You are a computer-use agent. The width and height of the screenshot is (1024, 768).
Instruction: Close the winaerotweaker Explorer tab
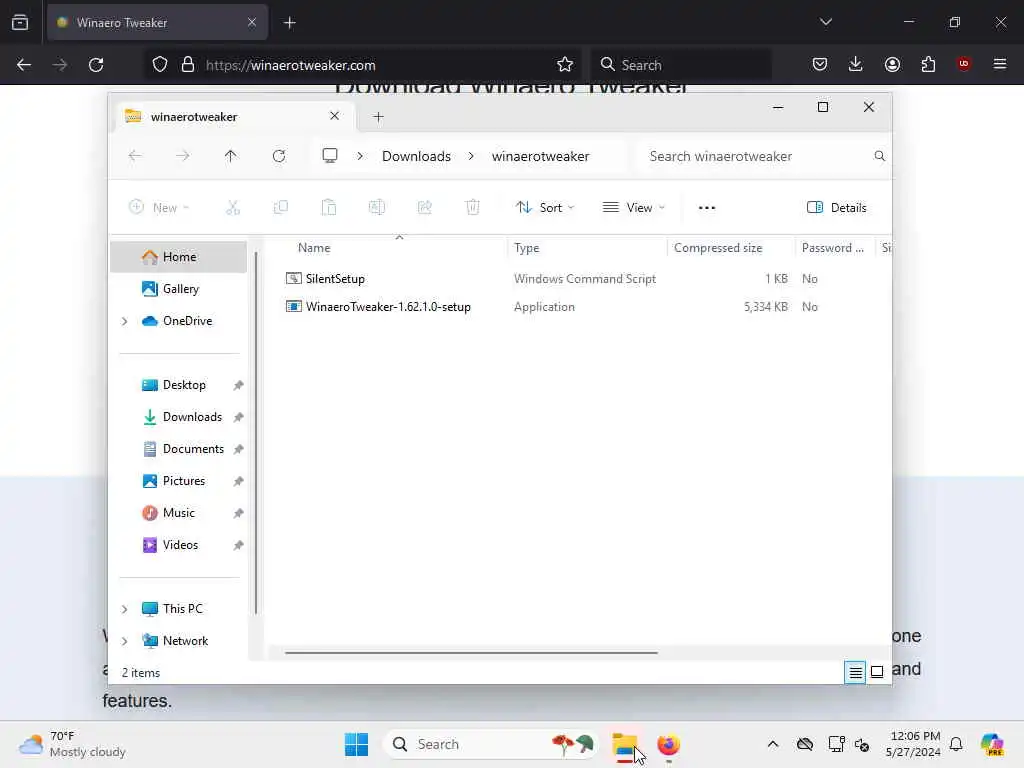334,116
